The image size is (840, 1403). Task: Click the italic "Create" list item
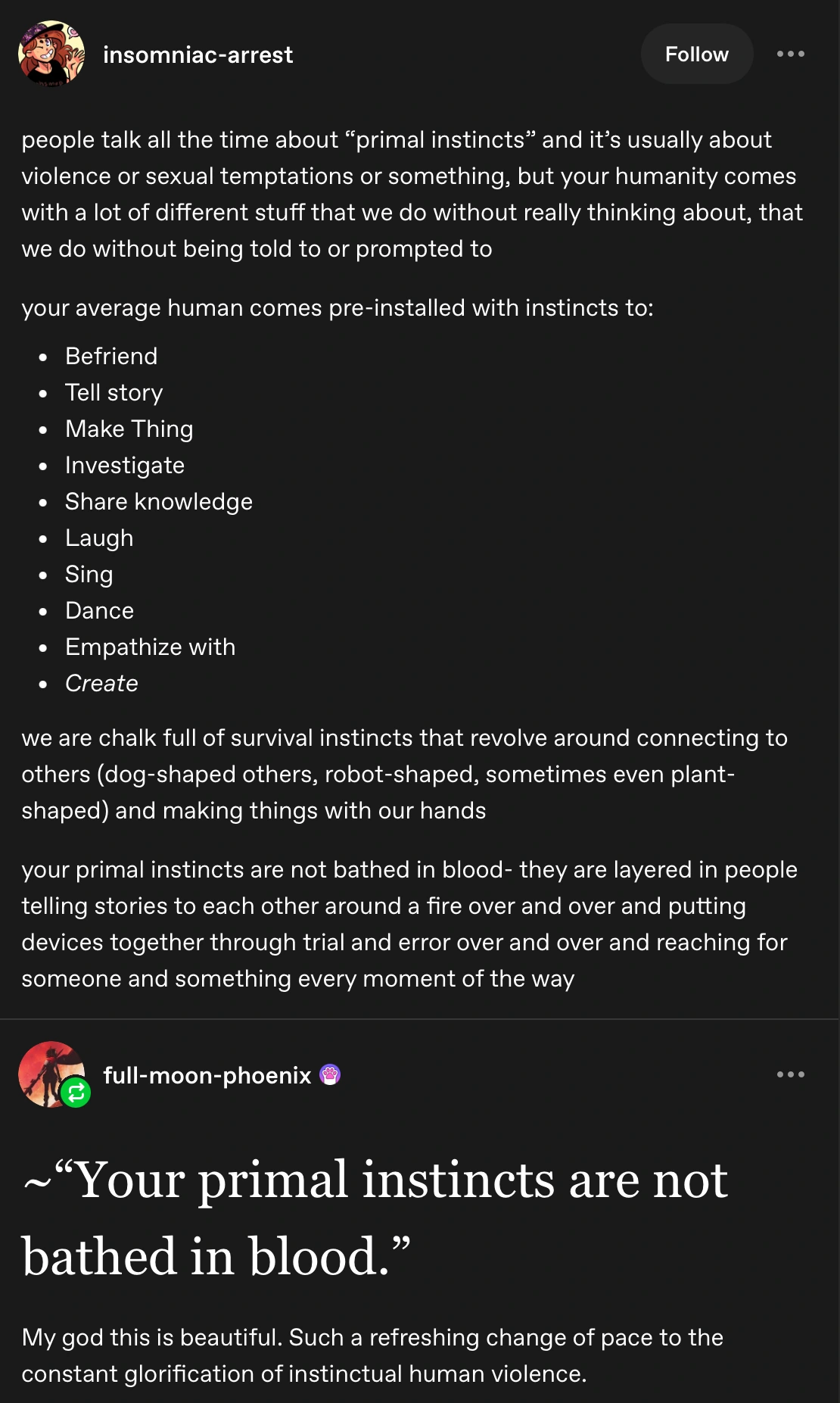click(101, 683)
